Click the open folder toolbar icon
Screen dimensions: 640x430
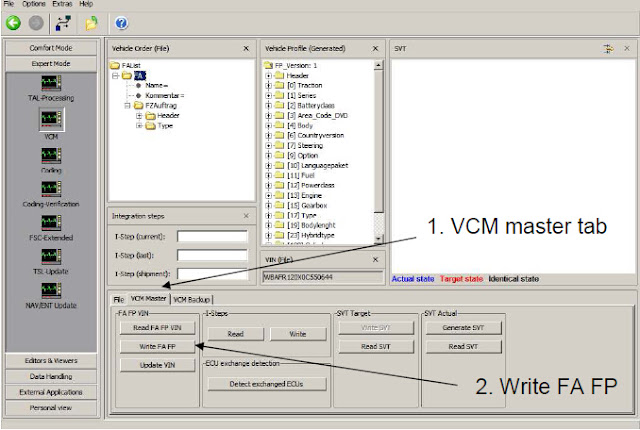tap(91, 23)
